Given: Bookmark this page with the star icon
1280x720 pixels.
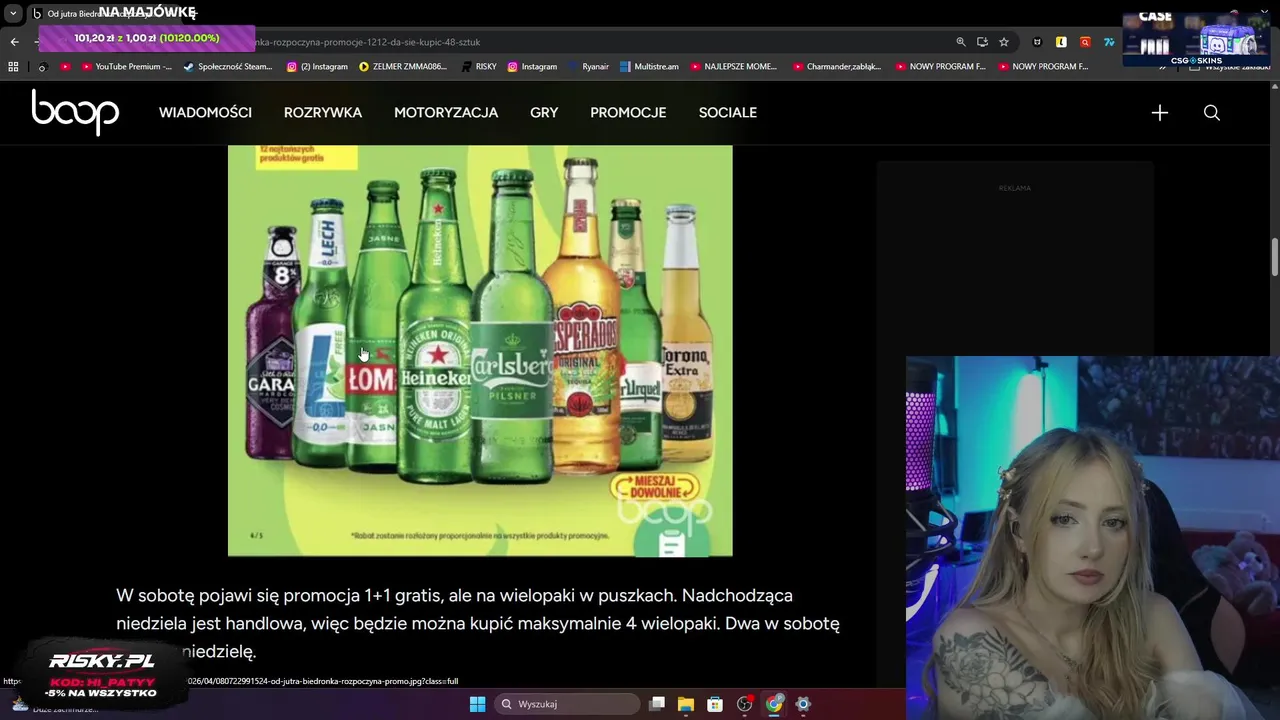Looking at the screenshot, I should pos(1004,42).
